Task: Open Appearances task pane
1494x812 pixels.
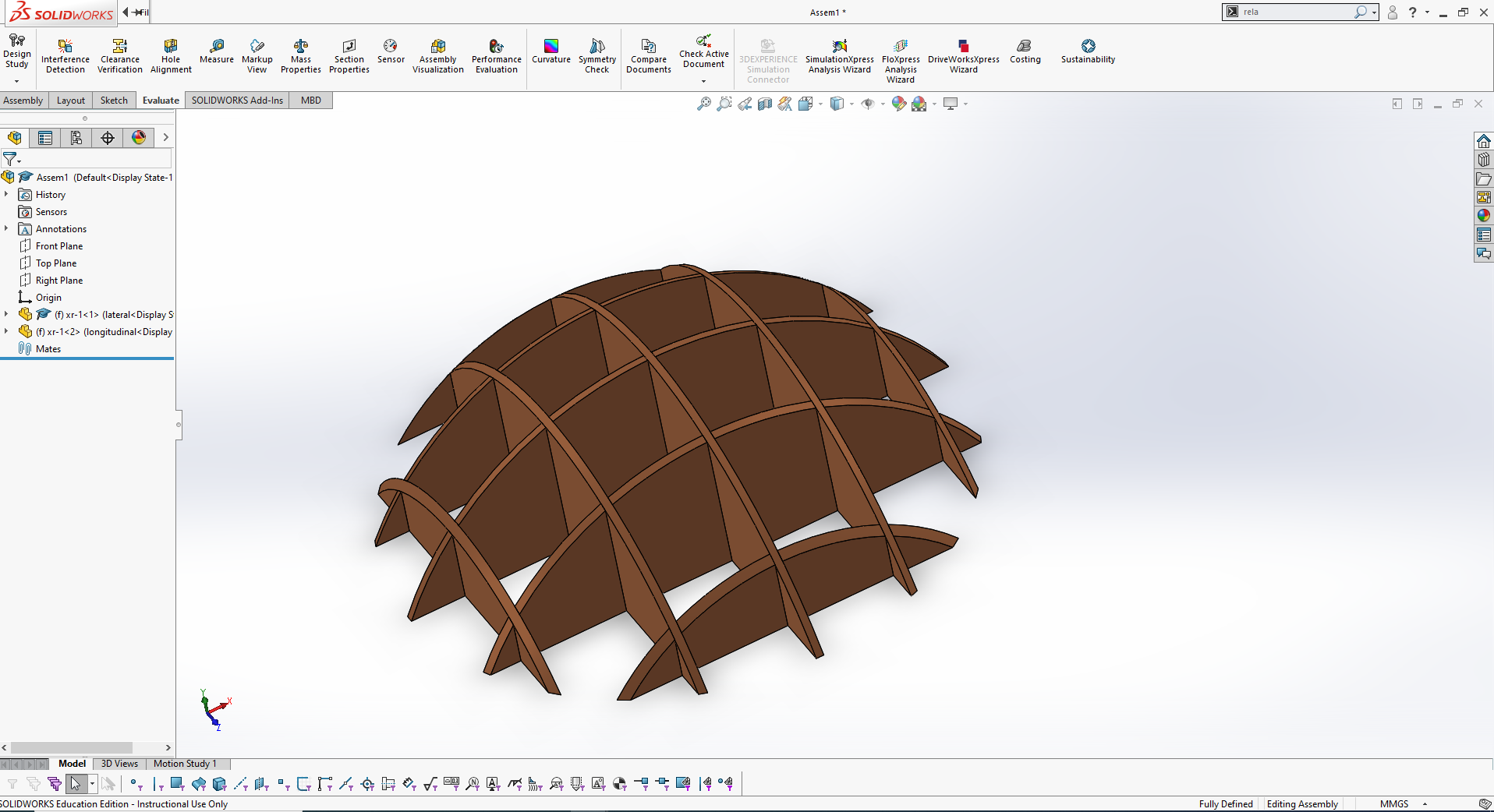Action: pyautogui.click(x=1484, y=216)
